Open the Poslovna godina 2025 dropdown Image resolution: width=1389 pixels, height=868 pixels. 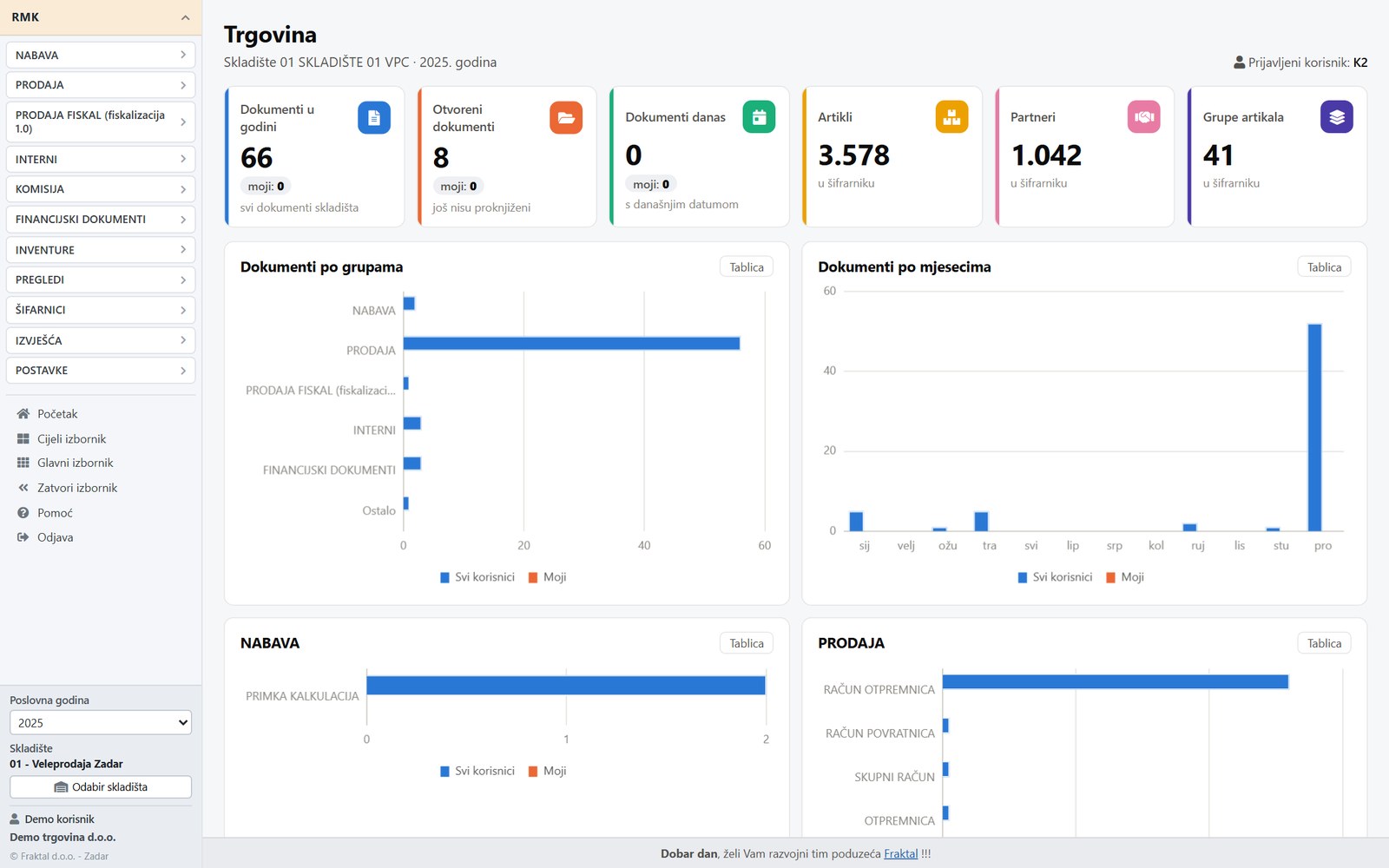coord(101,722)
